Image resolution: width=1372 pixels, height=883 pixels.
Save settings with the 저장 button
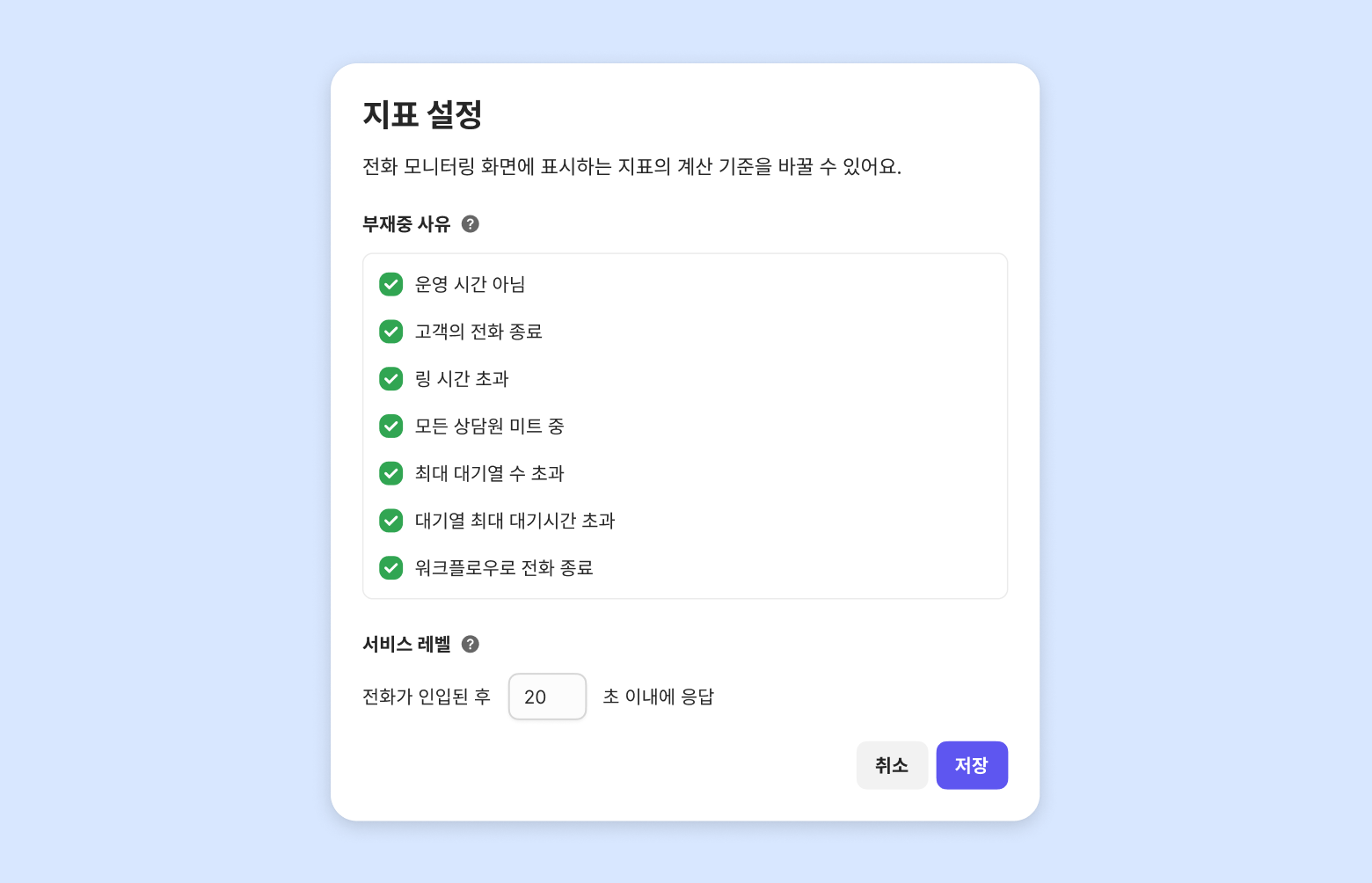(972, 765)
